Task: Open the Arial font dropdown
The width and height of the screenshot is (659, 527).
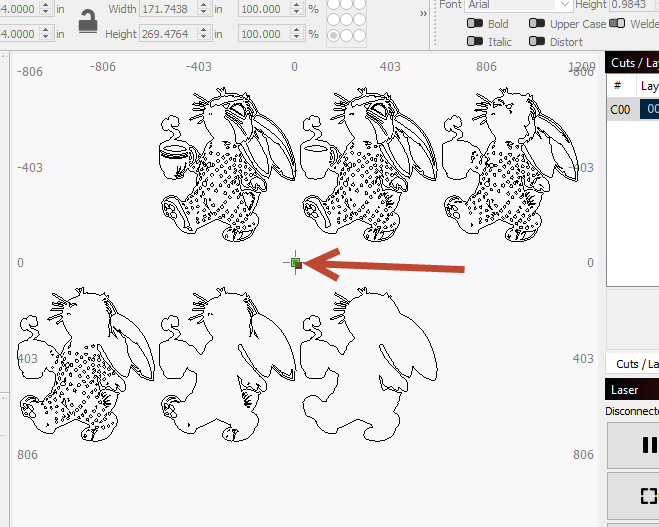Action: (x=518, y=5)
